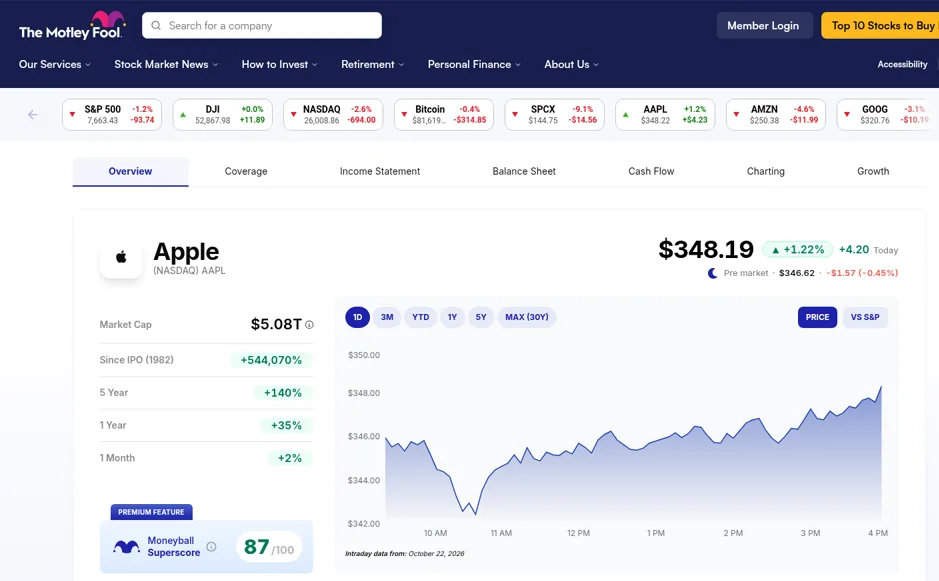Click the +544,070% since IPO value

pos(271,360)
